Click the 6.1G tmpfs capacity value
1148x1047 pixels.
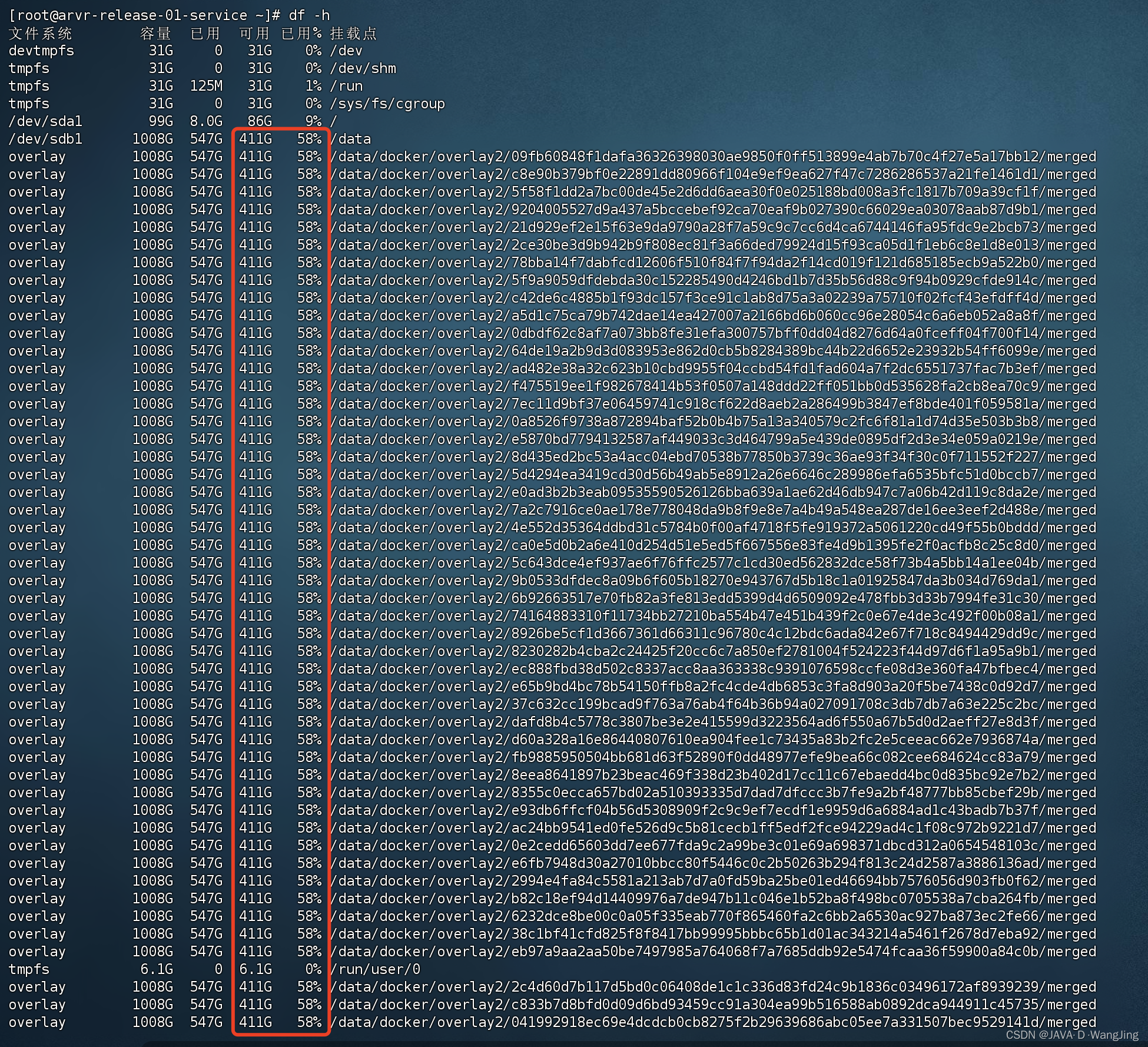click(x=157, y=969)
